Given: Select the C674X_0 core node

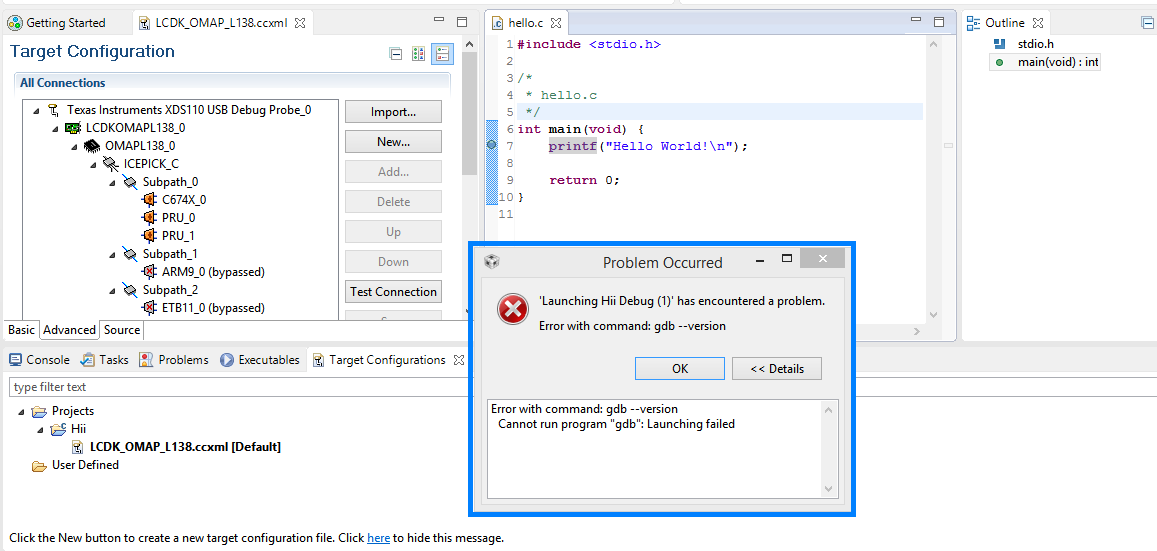Looking at the screenshot, I should 174,199.
